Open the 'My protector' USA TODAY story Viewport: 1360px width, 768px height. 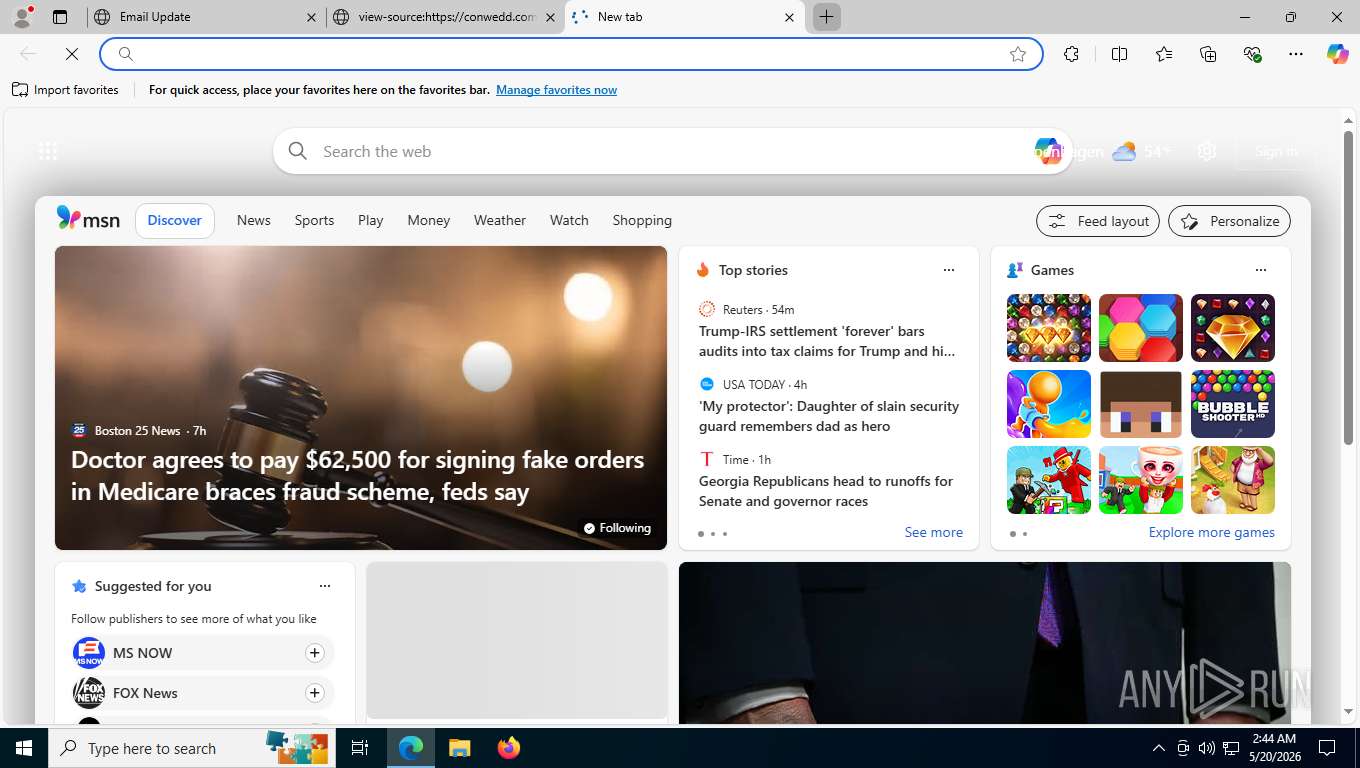pos(829,416)
